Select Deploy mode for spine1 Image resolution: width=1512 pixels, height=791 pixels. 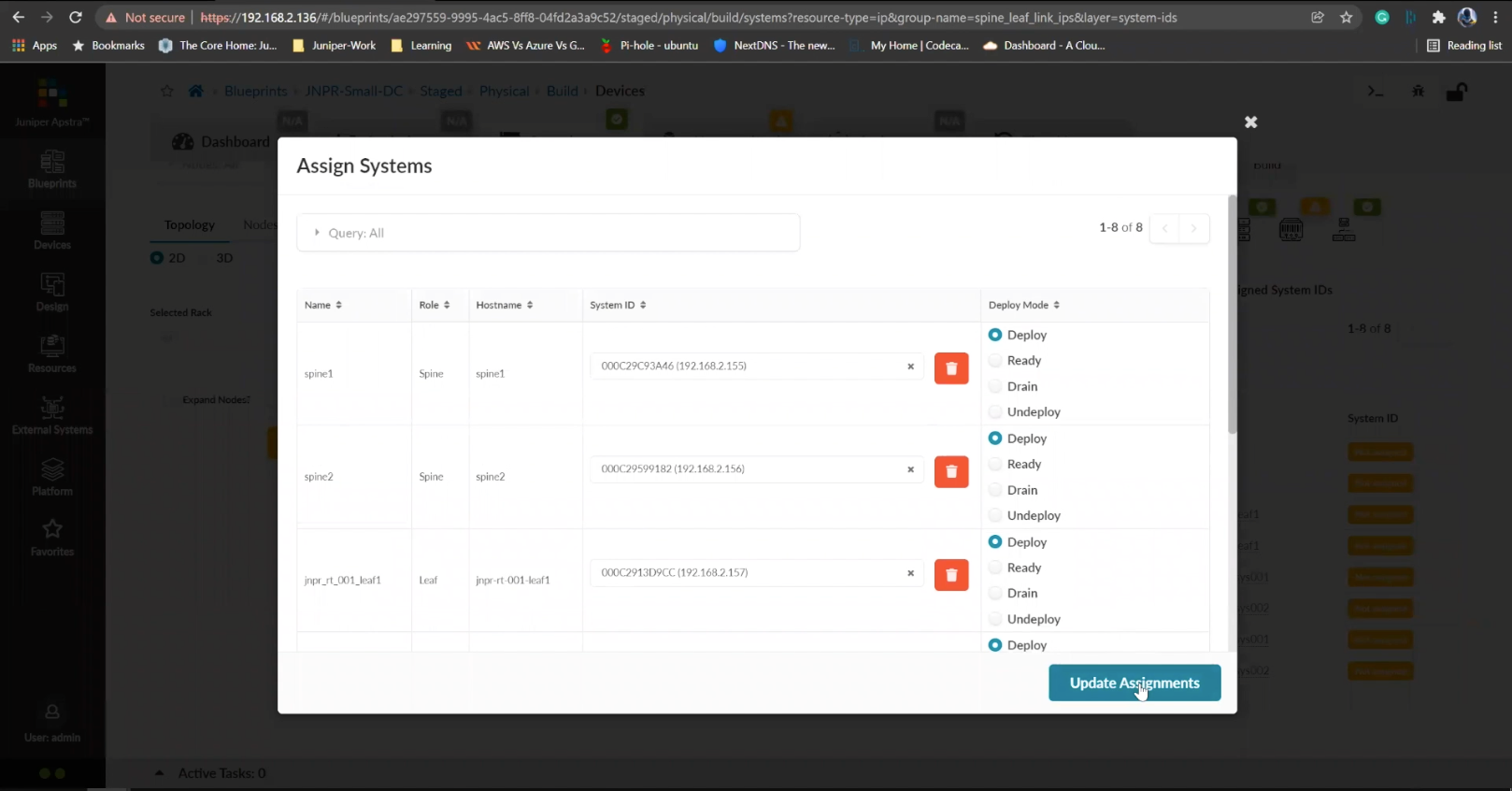point(995,335)
